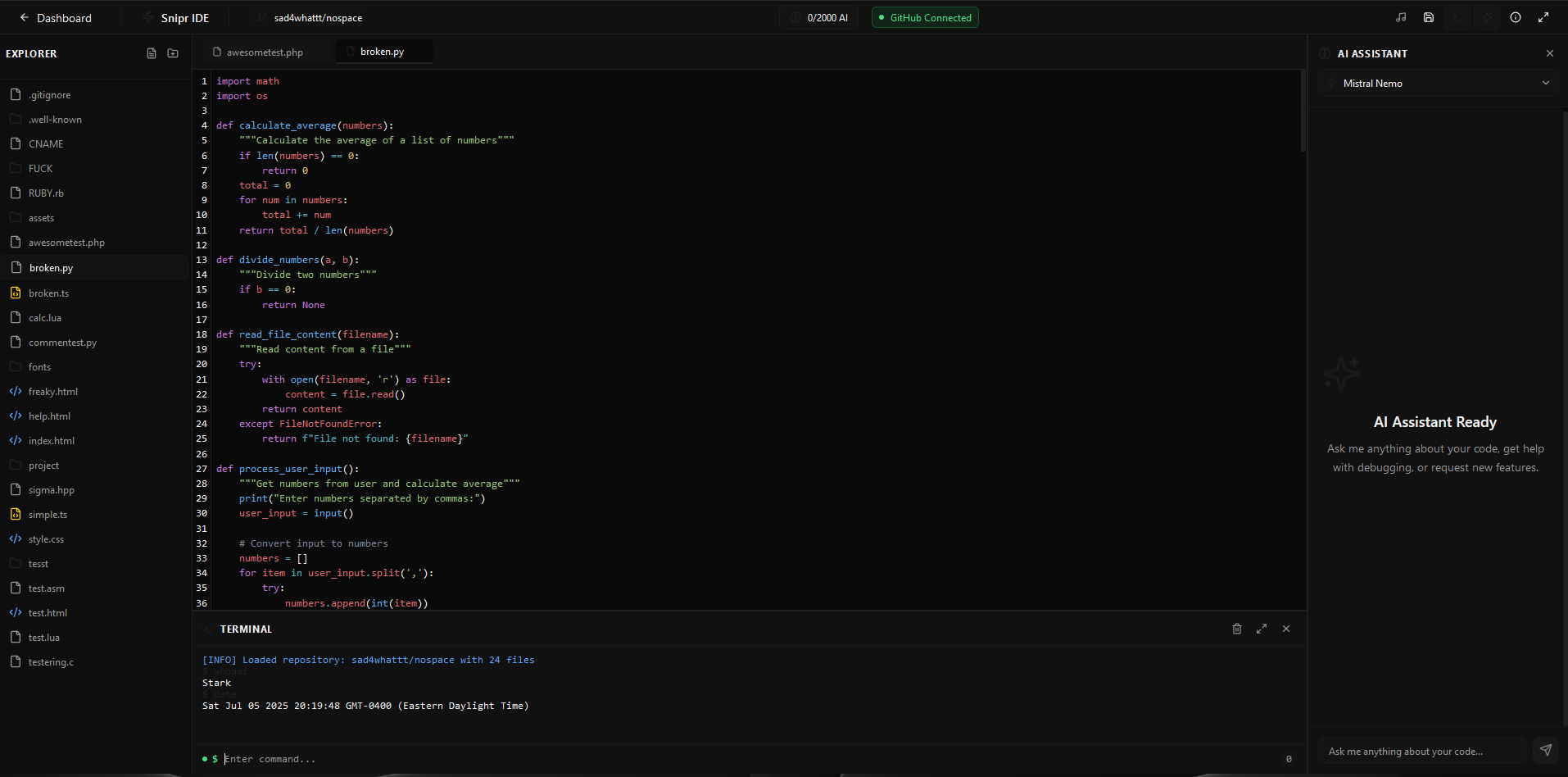This screenshot has width=1568, height=777.
Task: Open test.lua file
Action: pyautogui.click(x=95, y=638)
